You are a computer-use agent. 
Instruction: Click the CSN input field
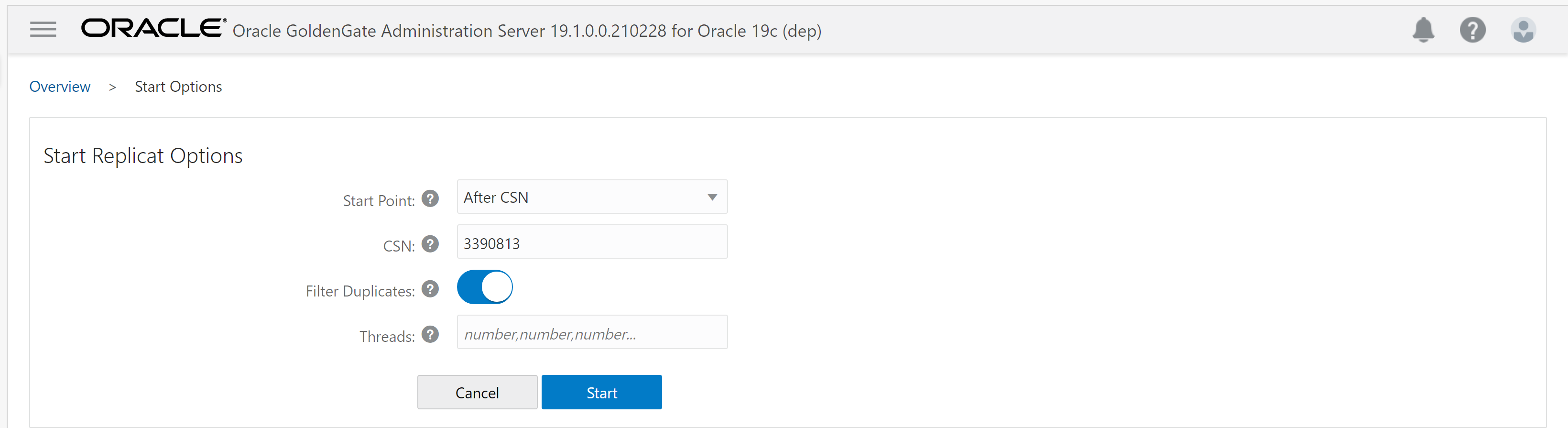592,242
